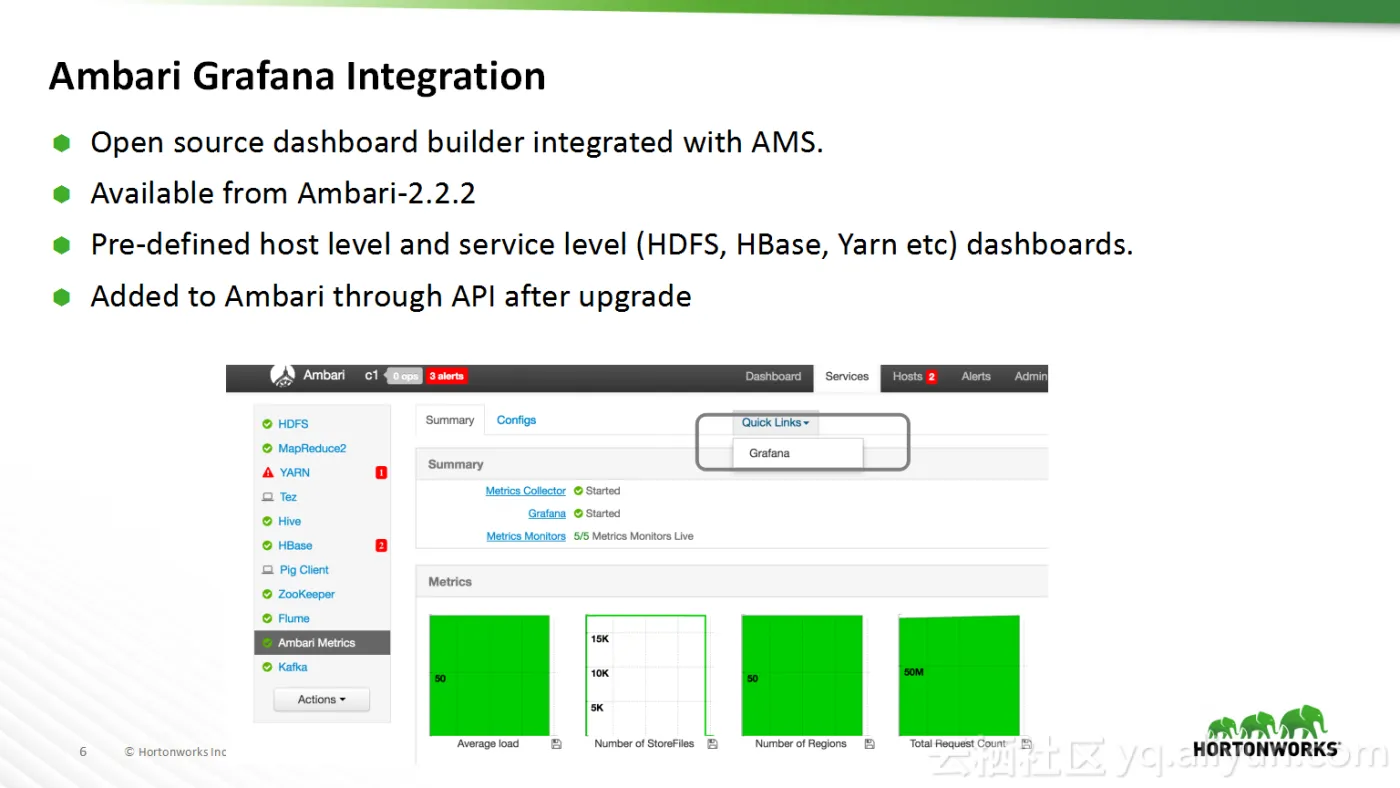Viewport: 1400px width, 788px height.
Task: Click the Ambari logo icon
Action: point(284,376)
